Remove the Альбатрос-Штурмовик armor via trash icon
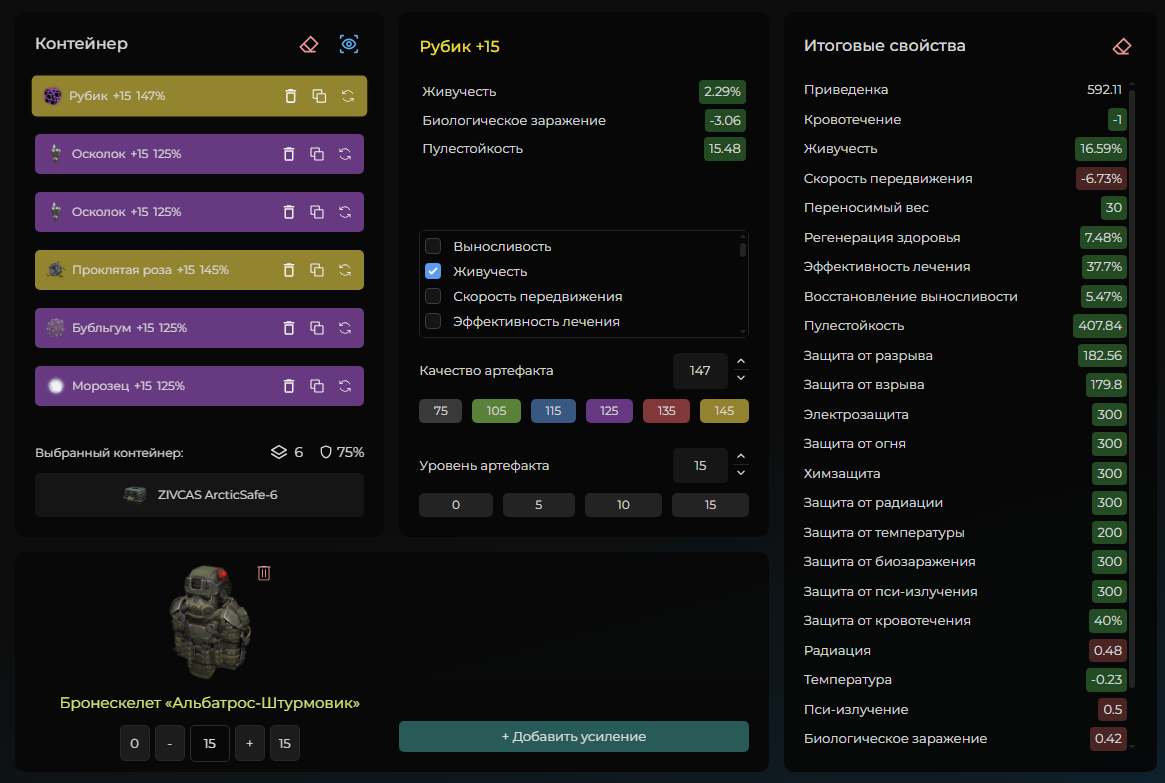This screenshot has height=783, width=1165. [264, 573]
